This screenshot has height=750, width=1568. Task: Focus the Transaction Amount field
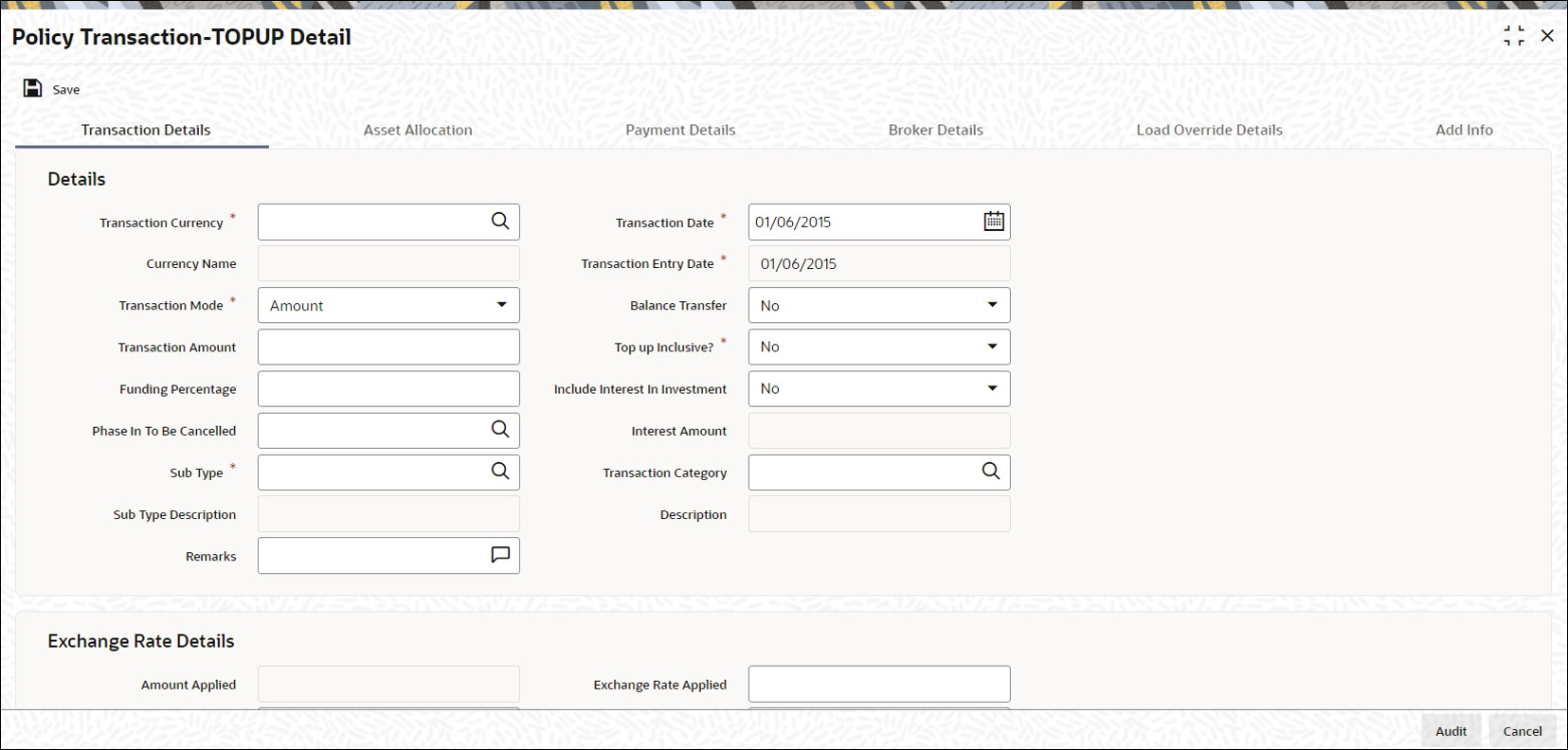coord(388,347)
